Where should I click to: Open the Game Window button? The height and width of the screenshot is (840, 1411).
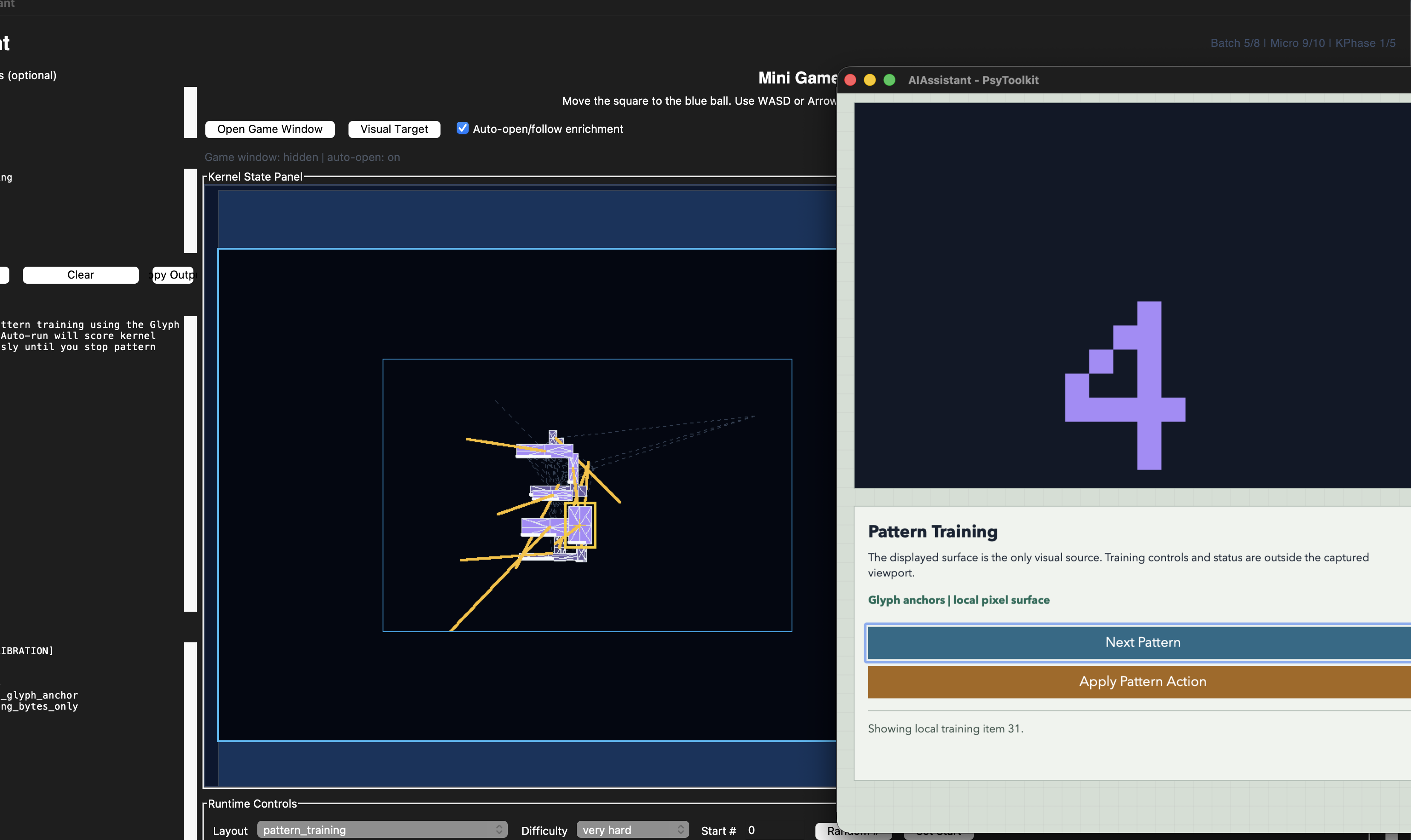pyautogui.click(x=269, y=129)
